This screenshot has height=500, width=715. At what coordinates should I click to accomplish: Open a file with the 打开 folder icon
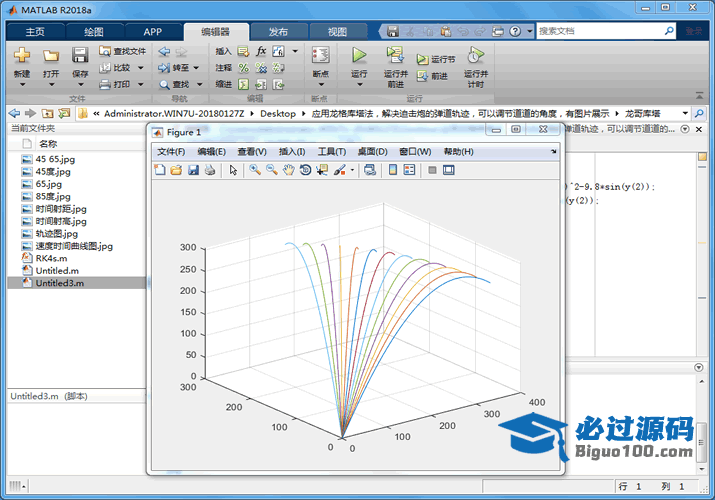(51, 56)
